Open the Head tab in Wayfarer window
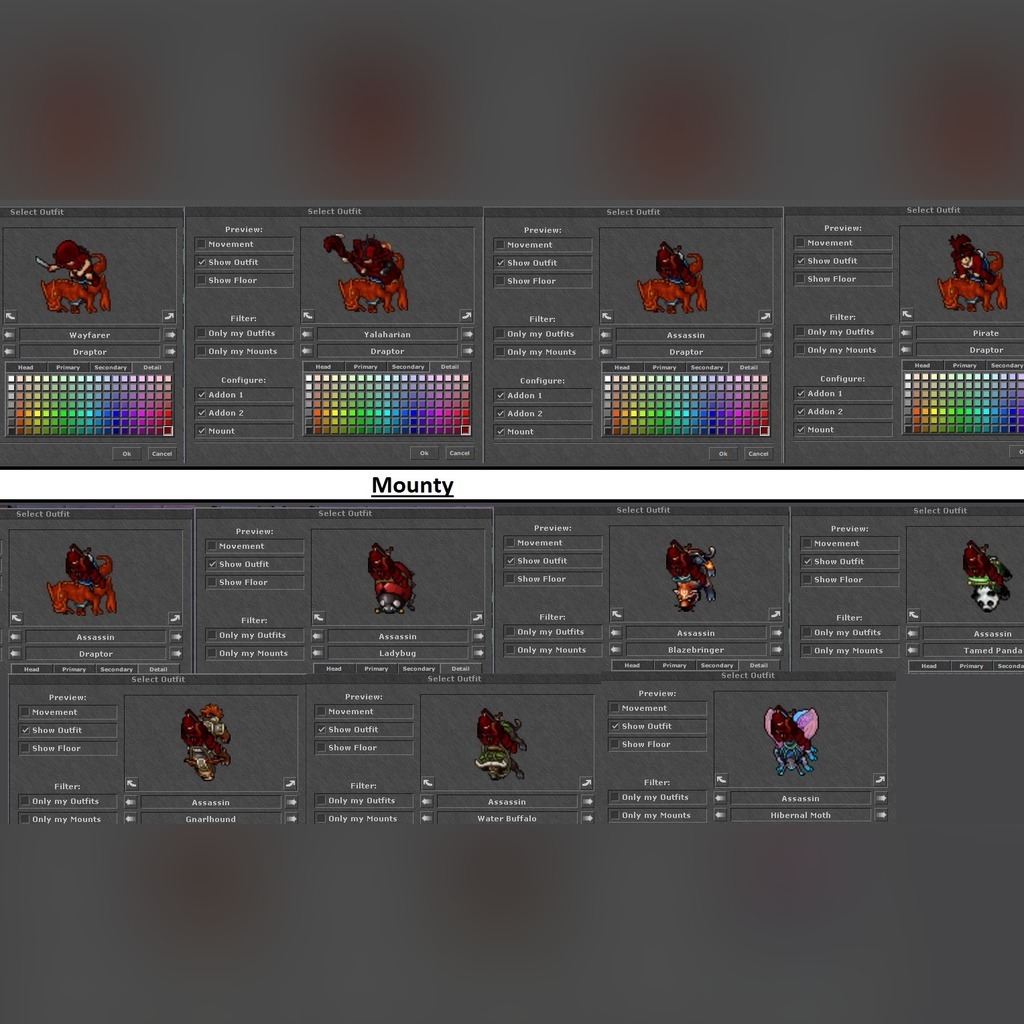The height and width of the screenshot is (1024, 1024). tap(25, 368)
